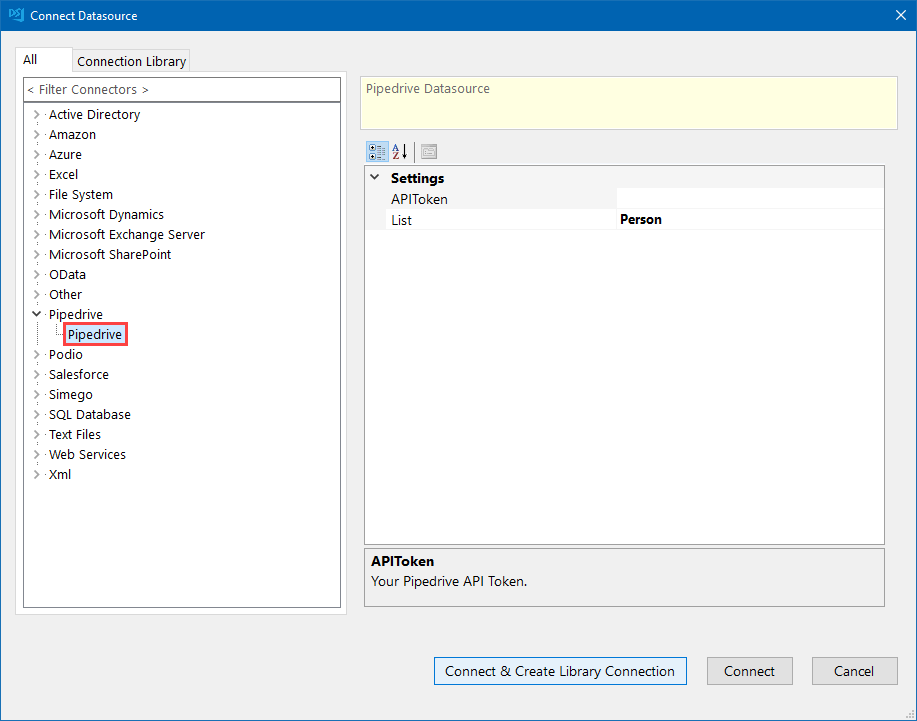917x721 pixels.
Task: Click the 'Your Pipedrive API Token.' help text
Action: (449, 581)
